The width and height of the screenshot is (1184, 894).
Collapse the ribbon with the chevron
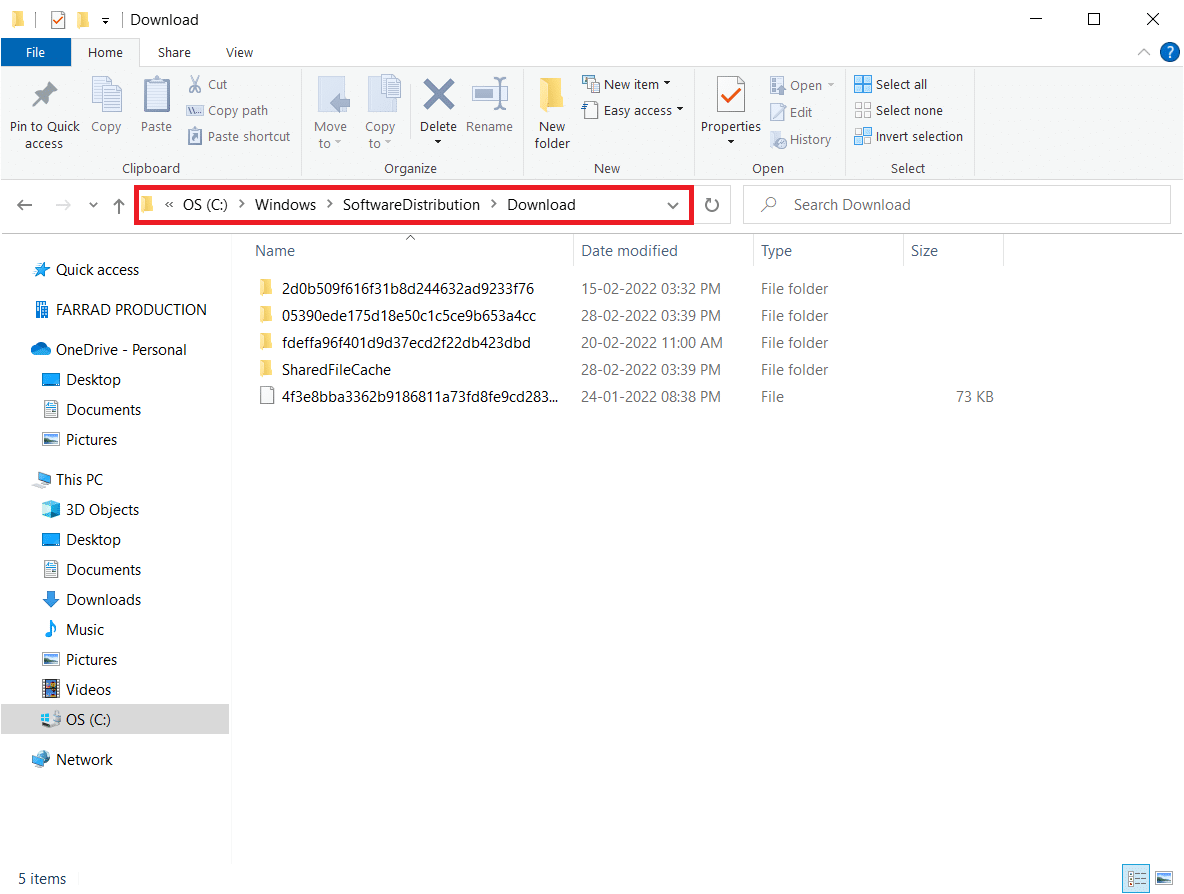click(x=1144, y=52)
